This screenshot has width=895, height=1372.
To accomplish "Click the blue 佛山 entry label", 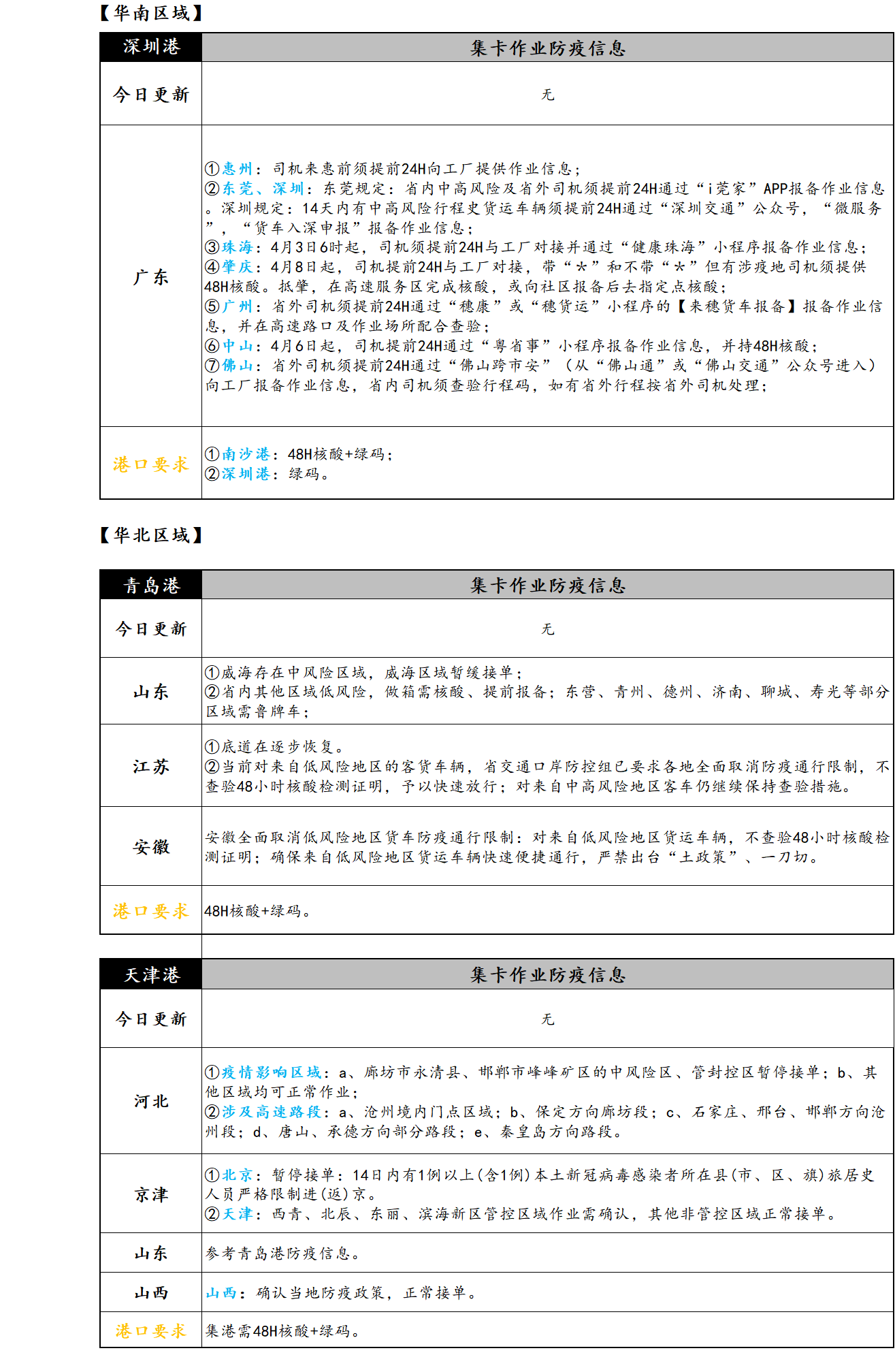I will [238, 366].
